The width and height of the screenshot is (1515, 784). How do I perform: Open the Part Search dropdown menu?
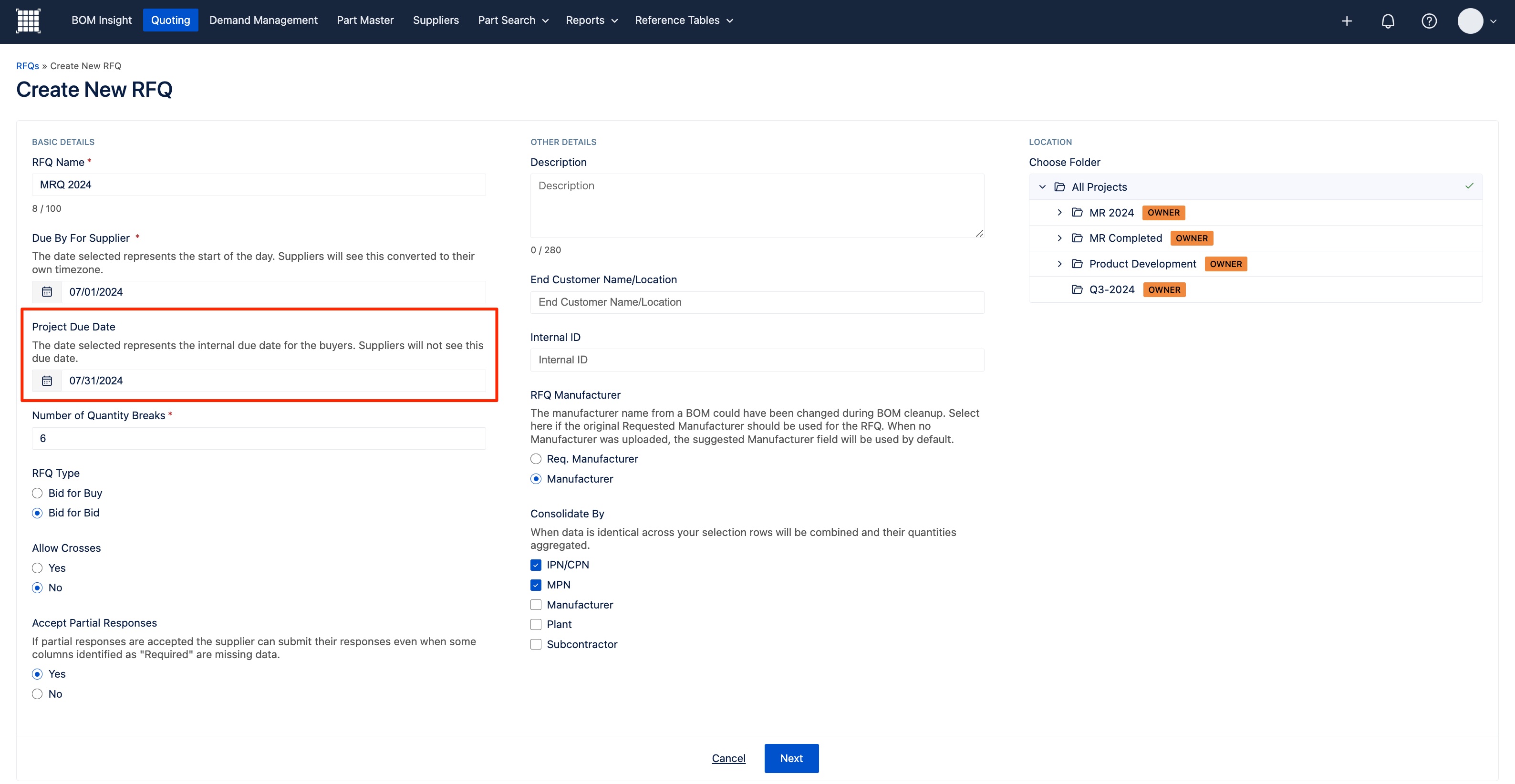pyautogui.click(x=513, y=20)
